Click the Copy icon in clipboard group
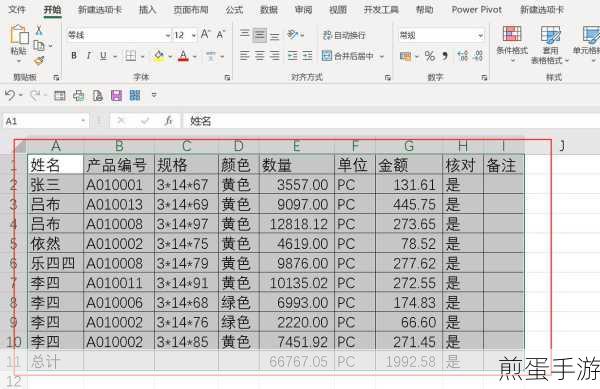 coord(39,46)
